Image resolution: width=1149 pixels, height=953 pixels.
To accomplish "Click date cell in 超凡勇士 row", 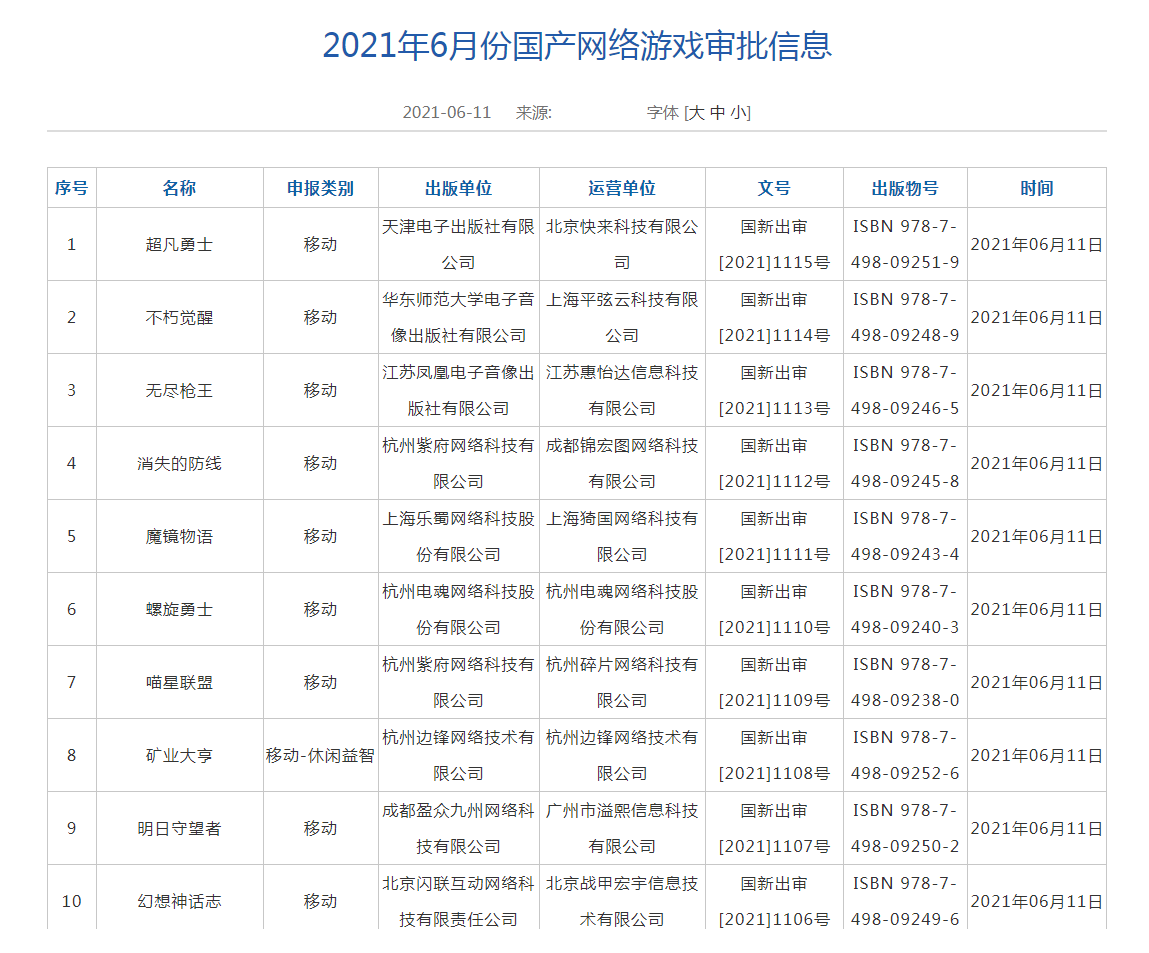I will 1037,245.
